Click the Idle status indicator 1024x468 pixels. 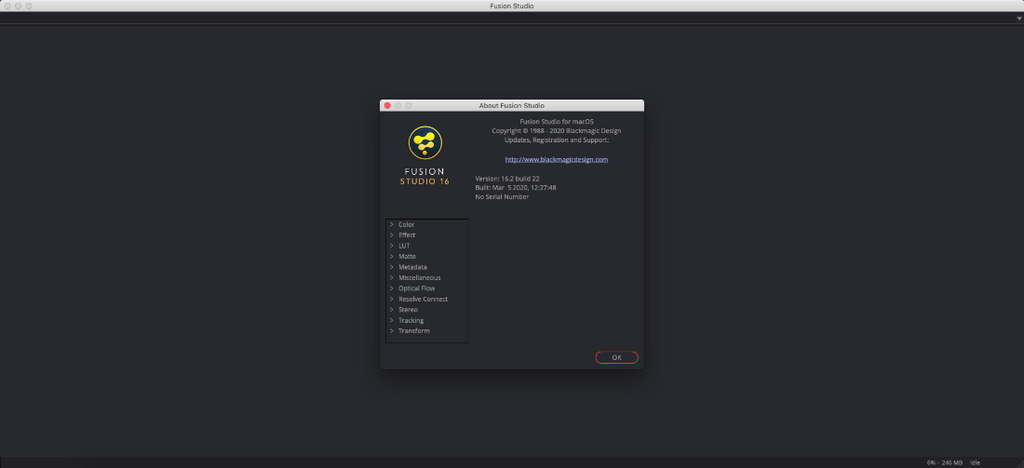click(x=975, y=462)
